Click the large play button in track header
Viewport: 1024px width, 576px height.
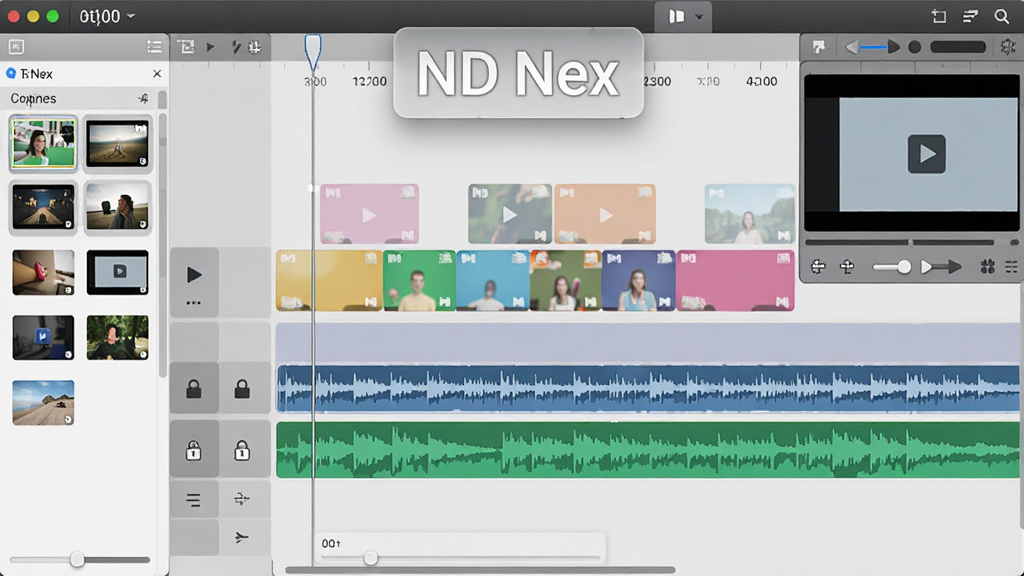click(194, 275)
